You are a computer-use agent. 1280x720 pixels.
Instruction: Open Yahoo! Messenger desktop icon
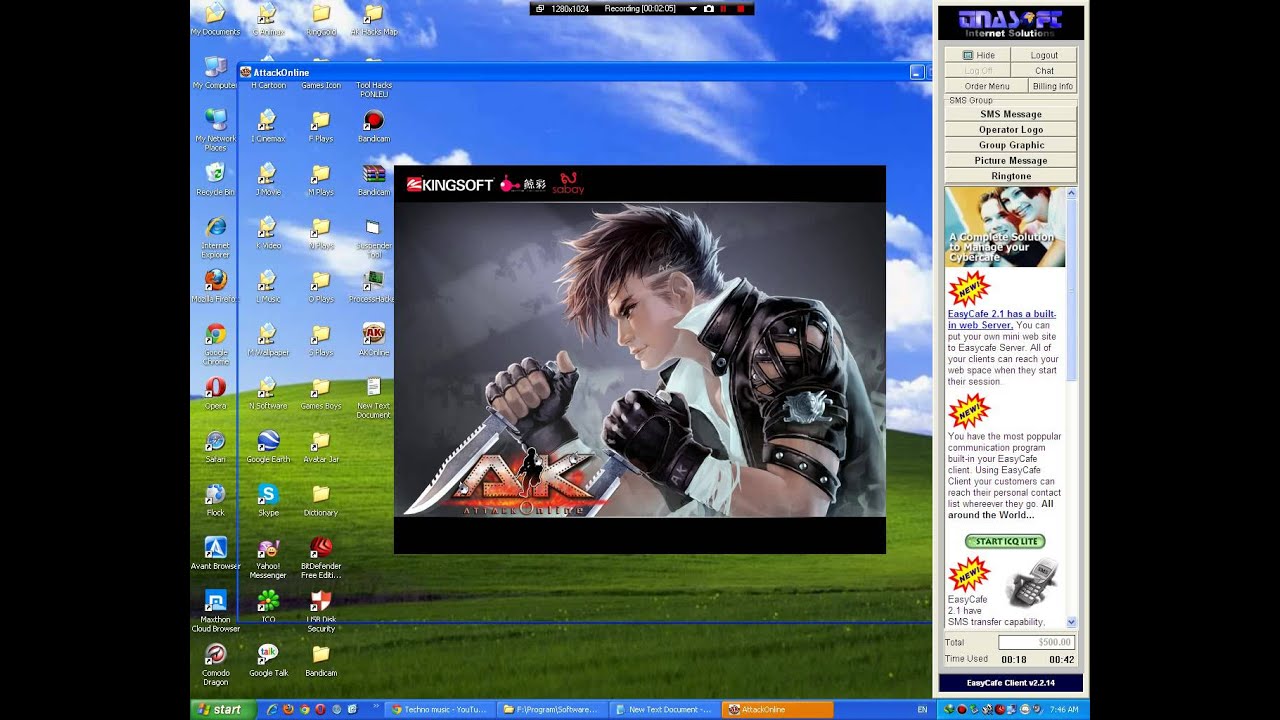[x=268, y=558]
